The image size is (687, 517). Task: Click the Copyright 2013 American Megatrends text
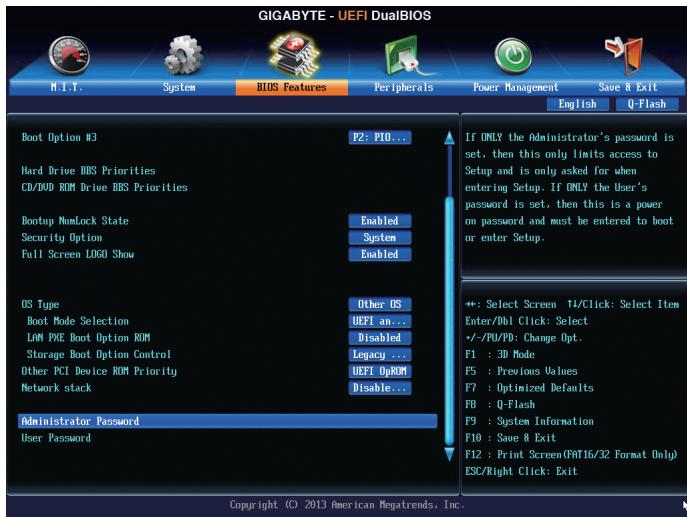[347, 505]
